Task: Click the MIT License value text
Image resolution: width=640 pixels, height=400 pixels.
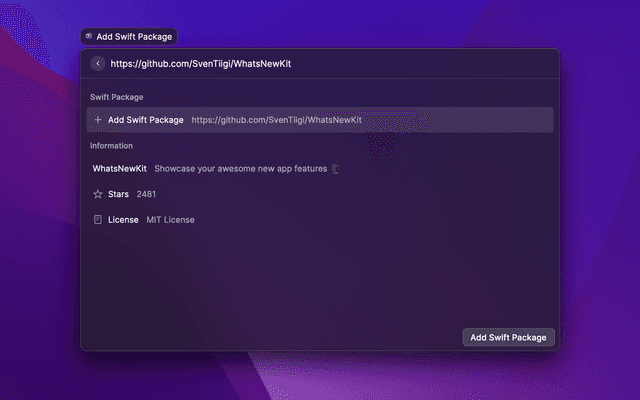Action: pyautogui.click(x=171, y=219)
